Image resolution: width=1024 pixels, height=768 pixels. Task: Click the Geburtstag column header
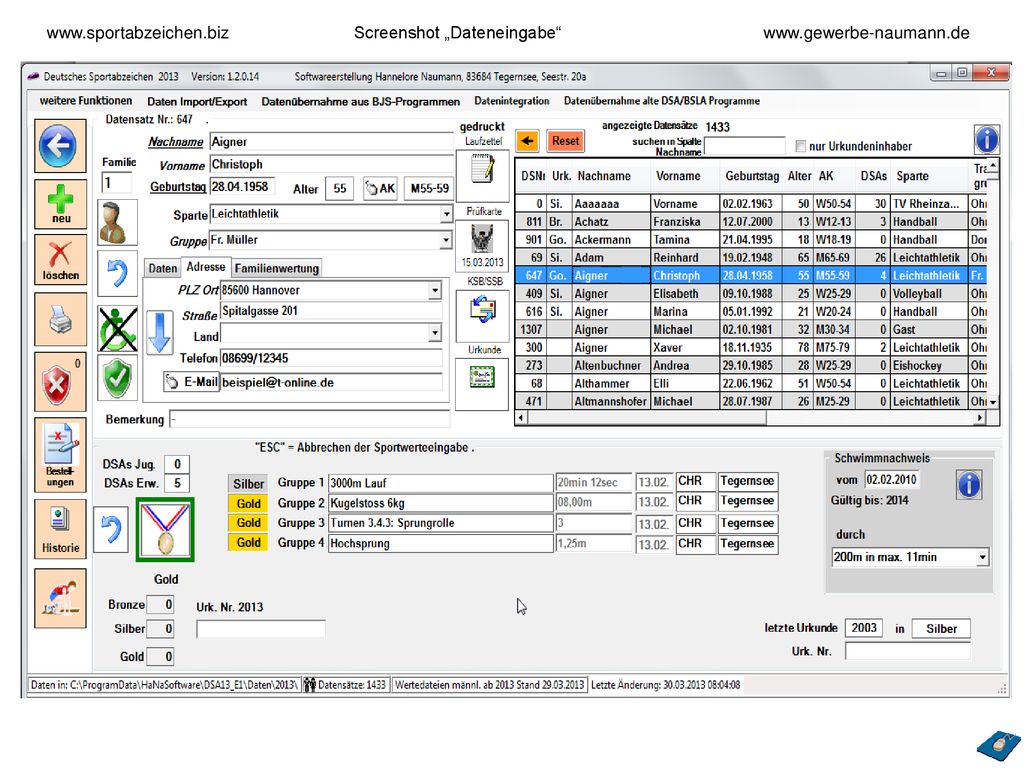coord(752,176)
